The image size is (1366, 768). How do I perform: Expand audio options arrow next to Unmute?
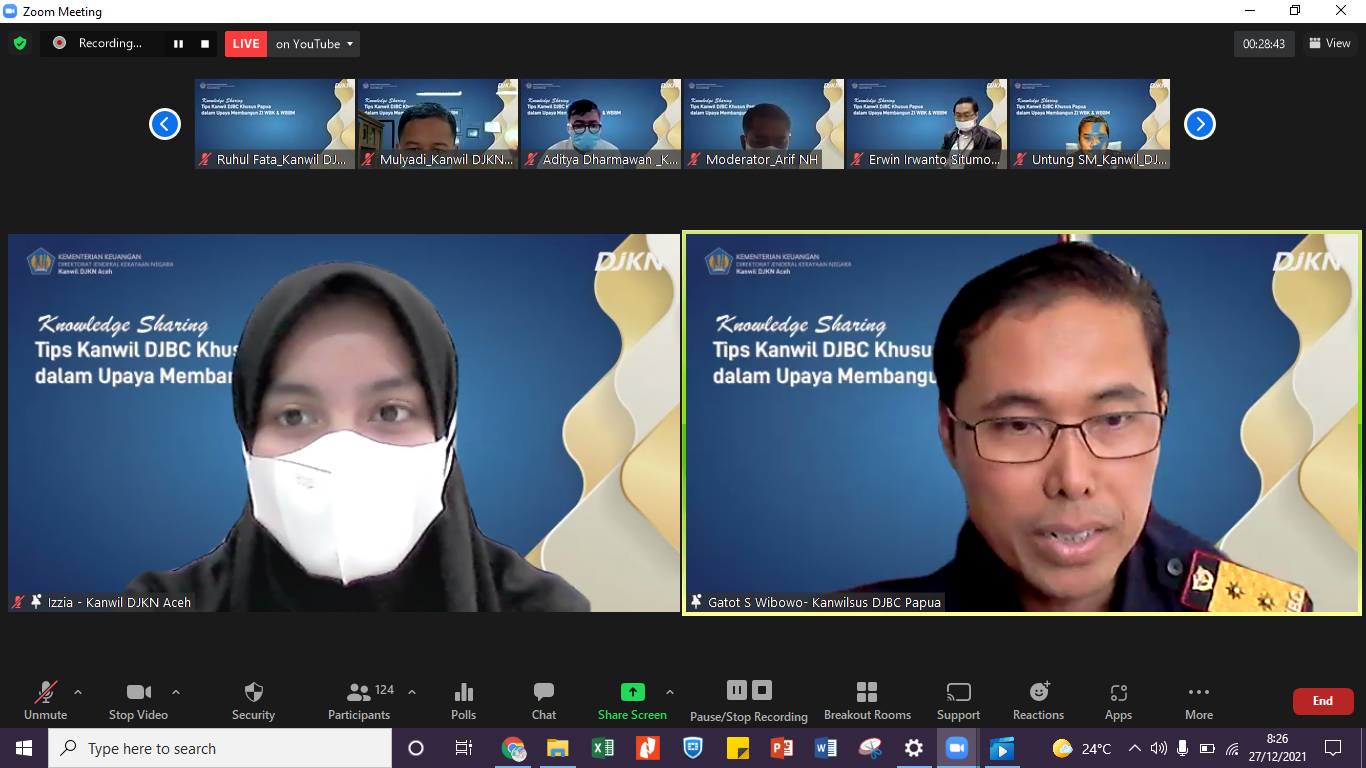(78, 692)
